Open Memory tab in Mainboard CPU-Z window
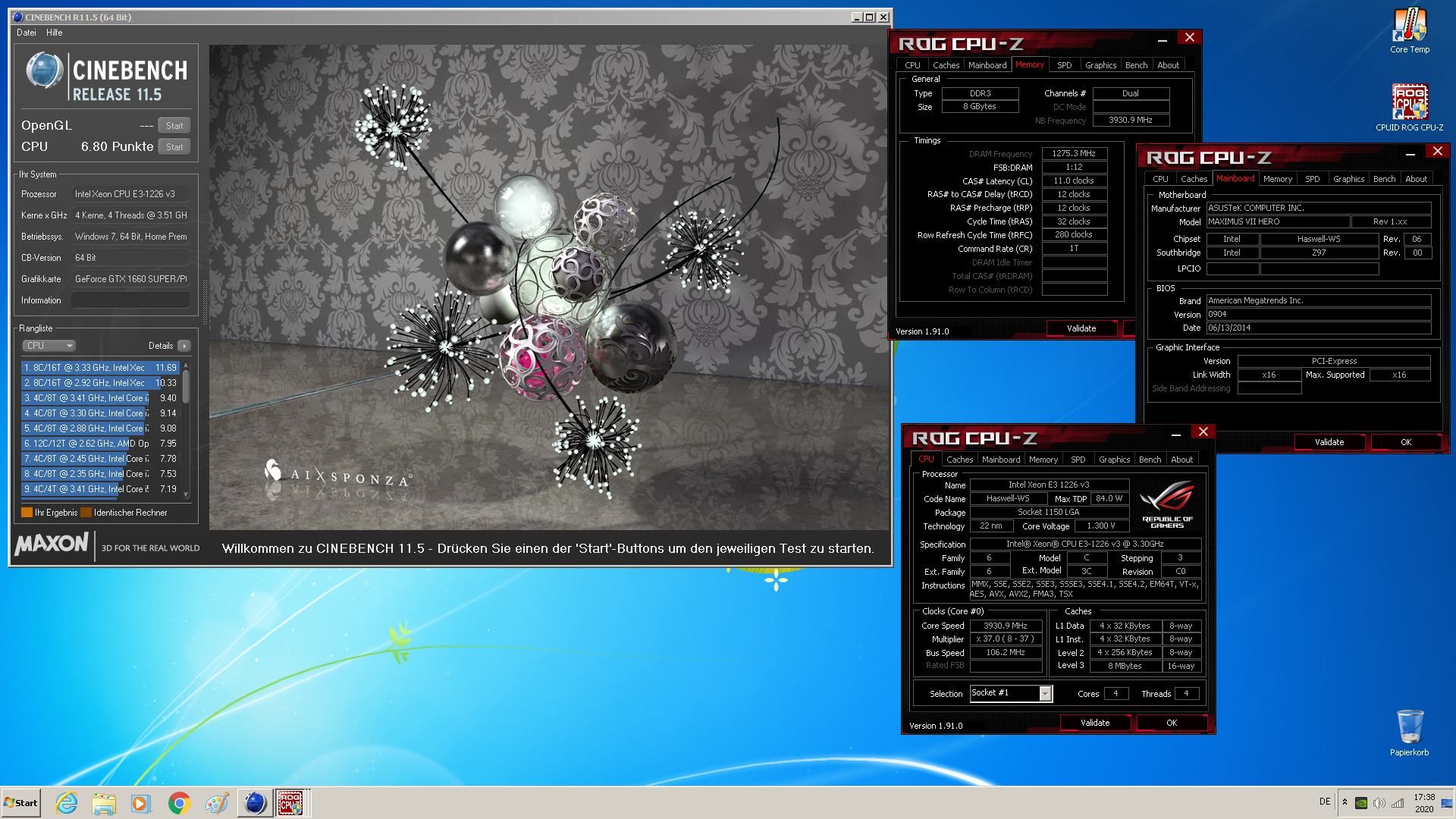 (1277, 179)
